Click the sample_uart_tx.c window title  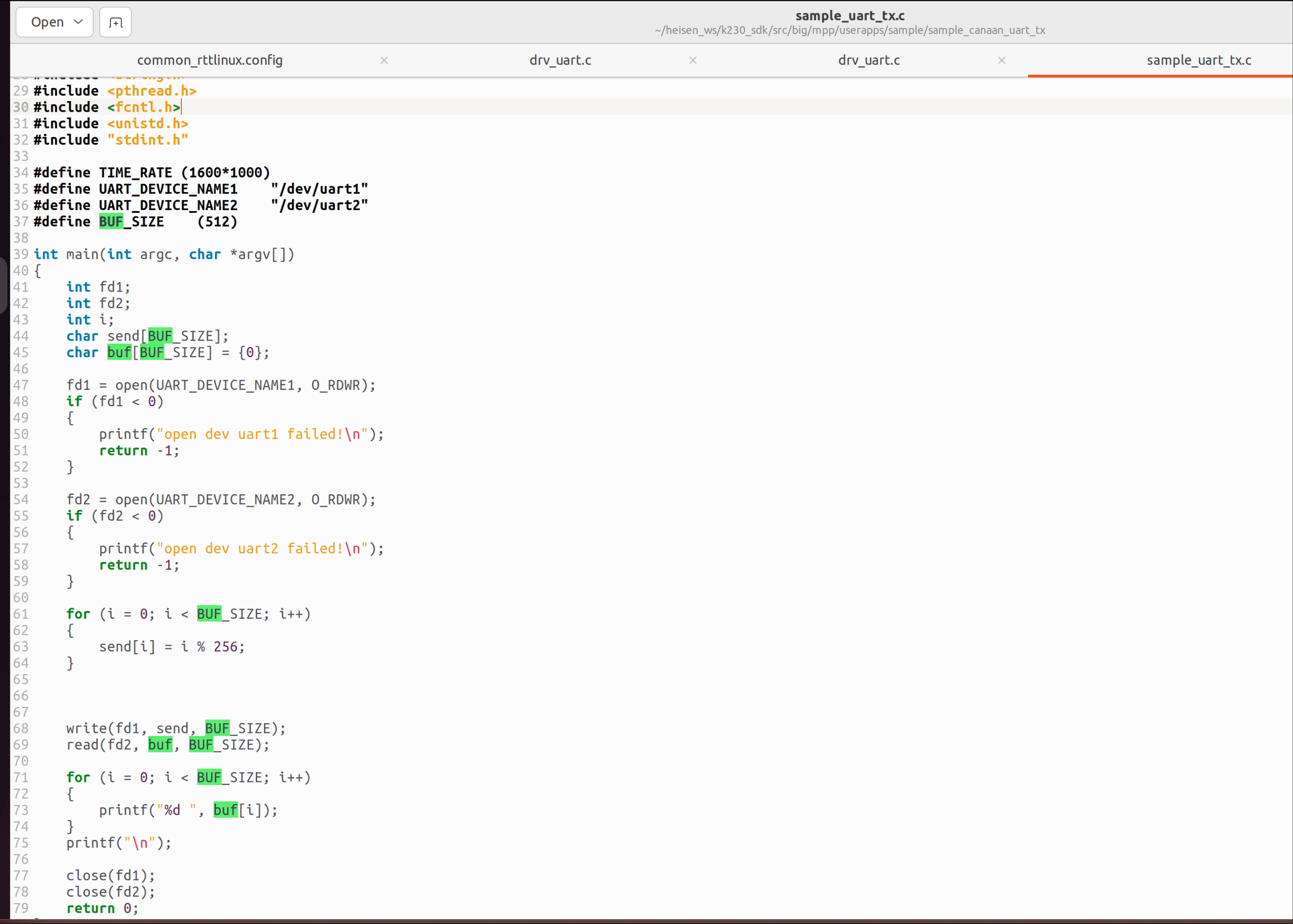pyautogui.click(x=849, y=16)
